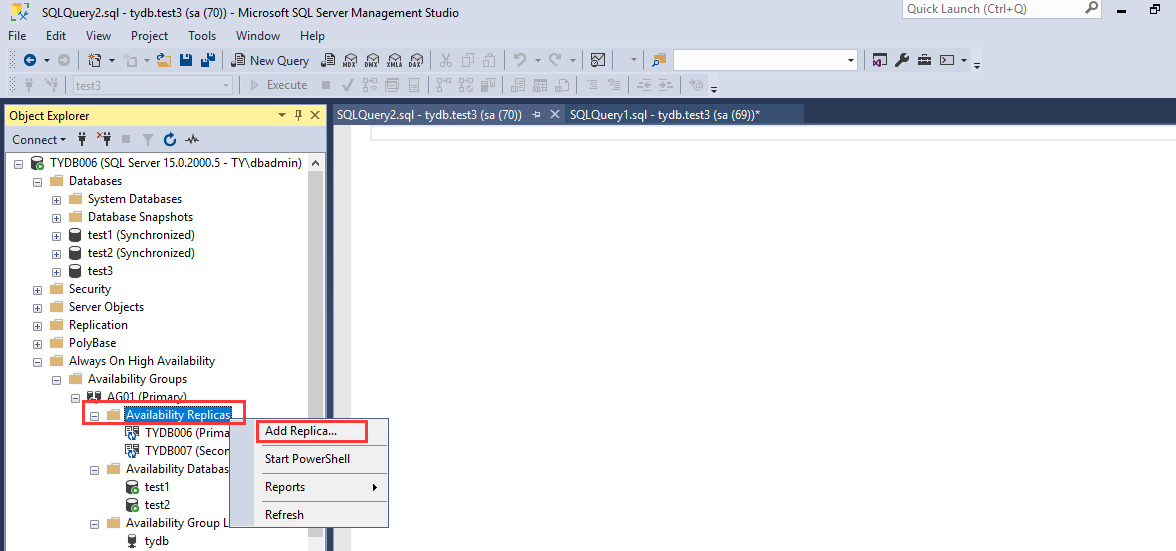Click the Database Engine Query icon
The width and height of the screenshot is (1176, 551).
click(x=328, y=60)
